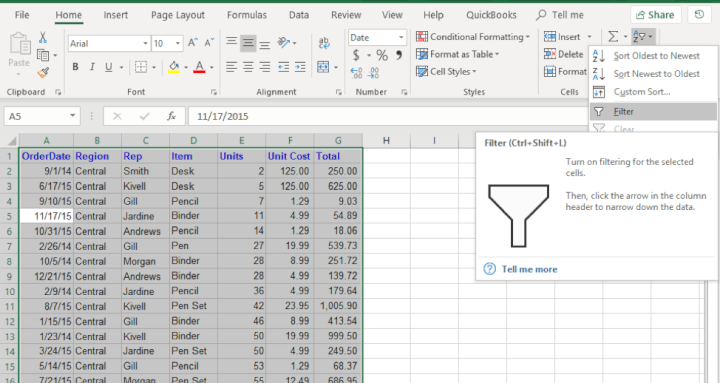Switch to the QuickBooks tab

491,15
